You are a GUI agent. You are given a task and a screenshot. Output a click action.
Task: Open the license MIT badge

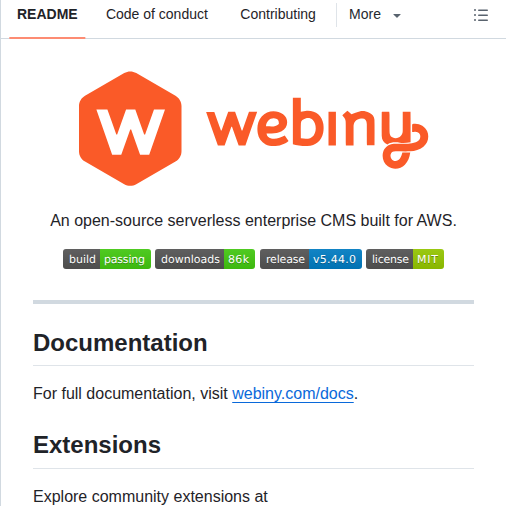[x=405, y=259]
